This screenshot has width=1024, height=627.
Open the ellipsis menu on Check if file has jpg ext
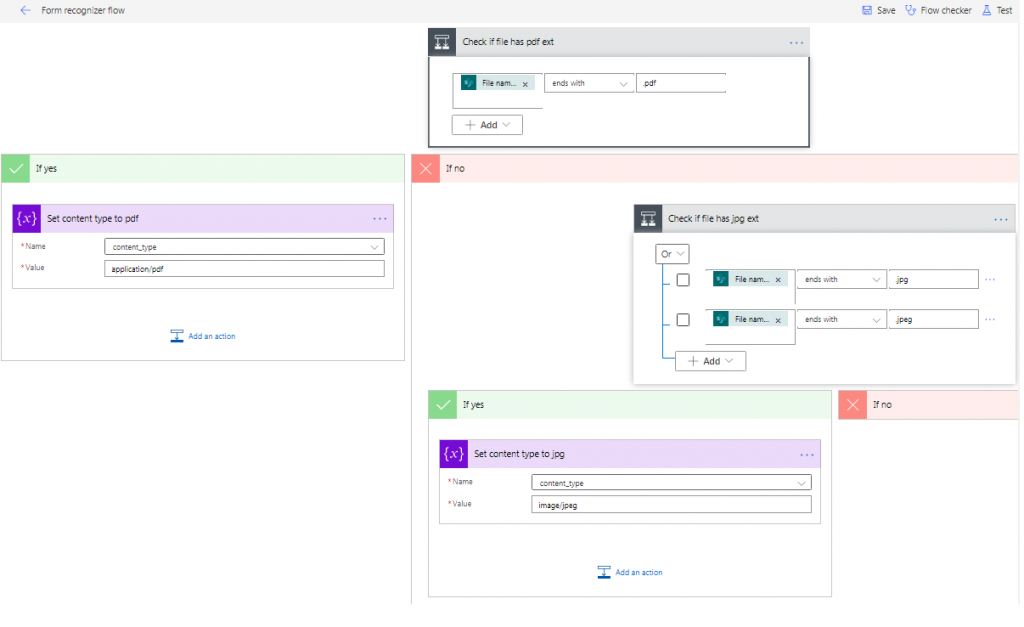[x=1000, y=217]
